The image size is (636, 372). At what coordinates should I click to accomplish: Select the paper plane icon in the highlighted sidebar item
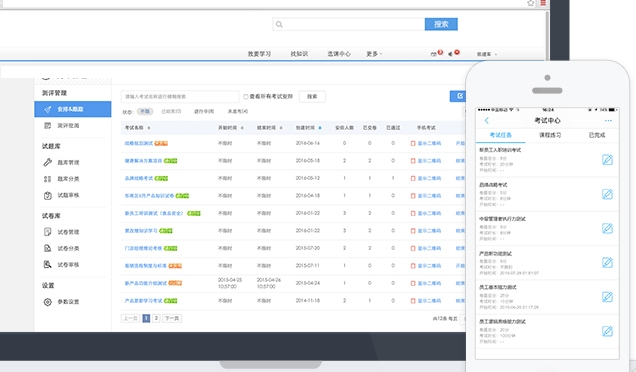pos(47,109)
